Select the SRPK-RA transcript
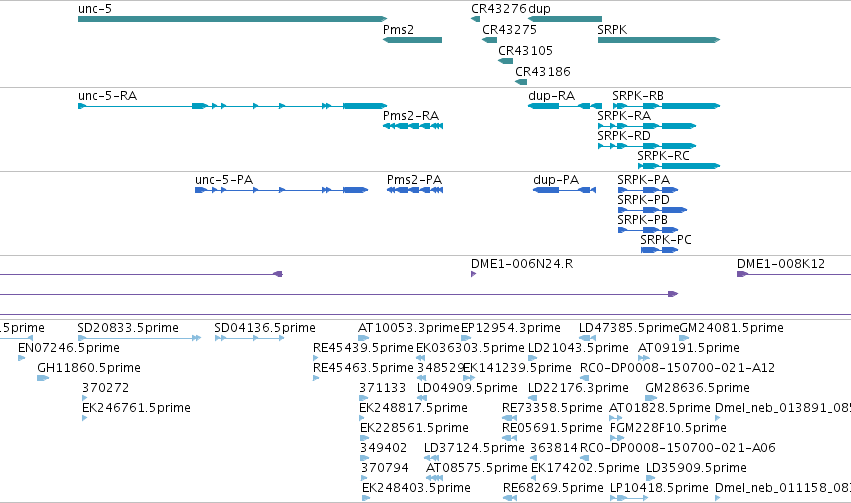851x503 pixels. pyautogui.click(x=646, y=126)
